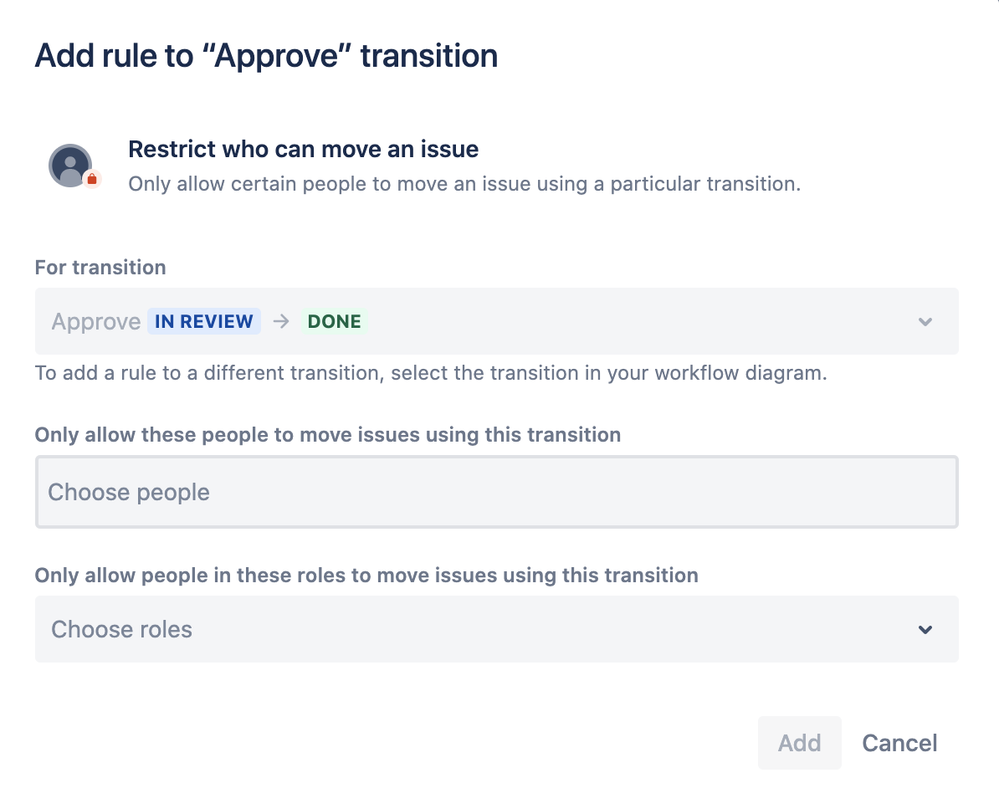Click the chevron on the transition selector

pos(925,321)
